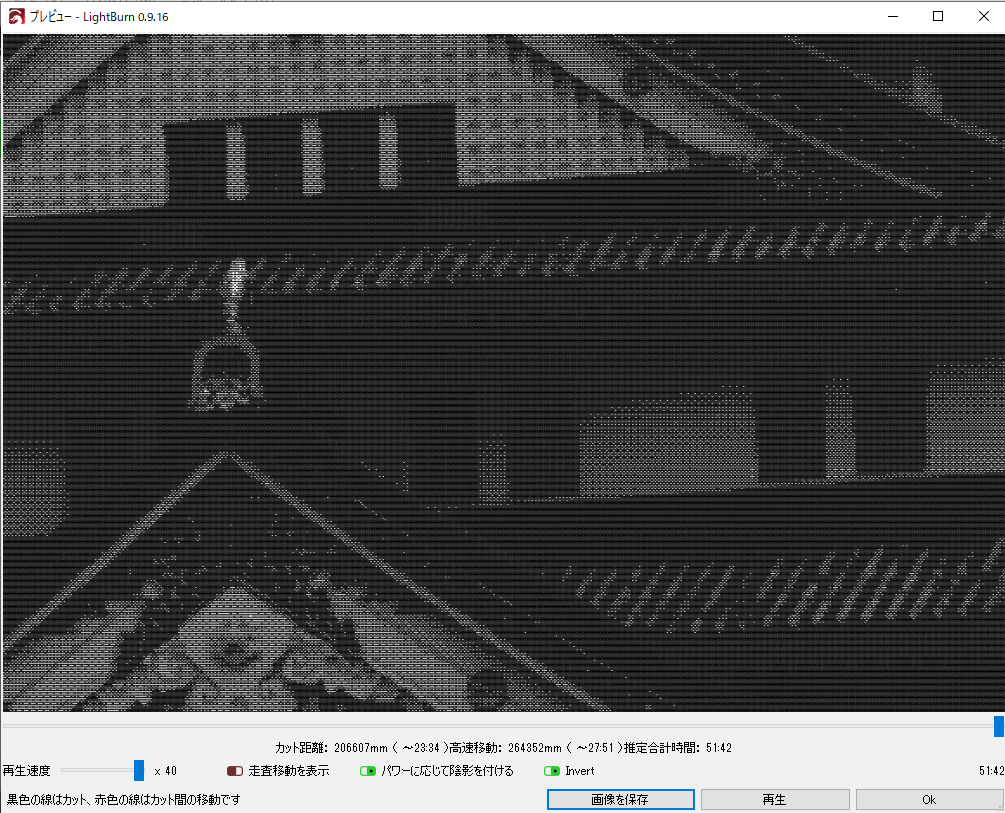Image resolution: width=1005 pixels, height=813 pixels.
Task: Click the x 40 speed value
Action: (x=165, y=771)
